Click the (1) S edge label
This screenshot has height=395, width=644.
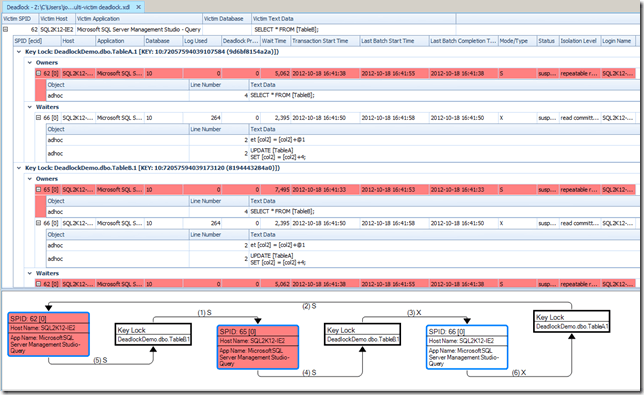coord(205,313)
